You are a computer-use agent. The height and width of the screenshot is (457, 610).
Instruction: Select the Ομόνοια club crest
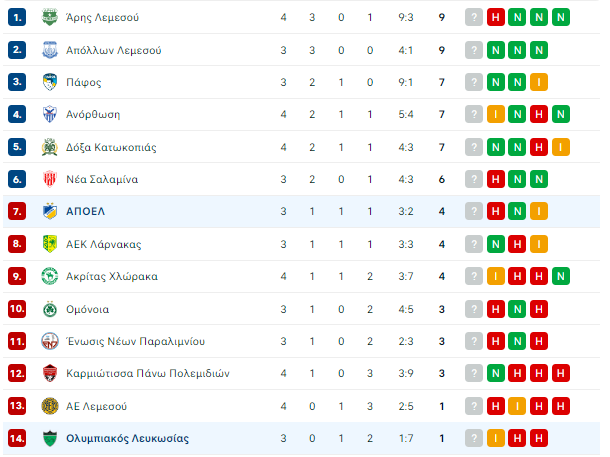point(49,308)
